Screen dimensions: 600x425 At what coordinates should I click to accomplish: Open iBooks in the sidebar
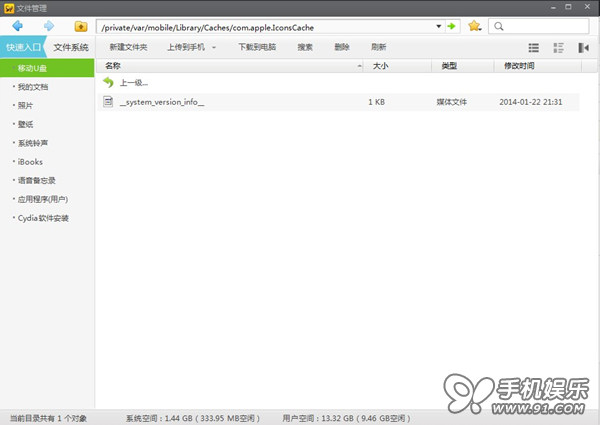30,162
